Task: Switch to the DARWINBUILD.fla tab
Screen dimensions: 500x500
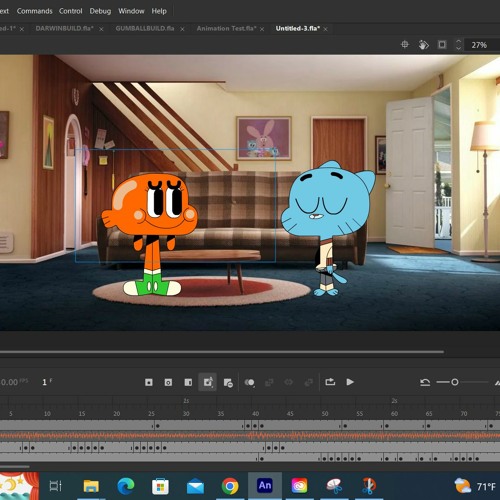Action: click(x=64, y=29)
